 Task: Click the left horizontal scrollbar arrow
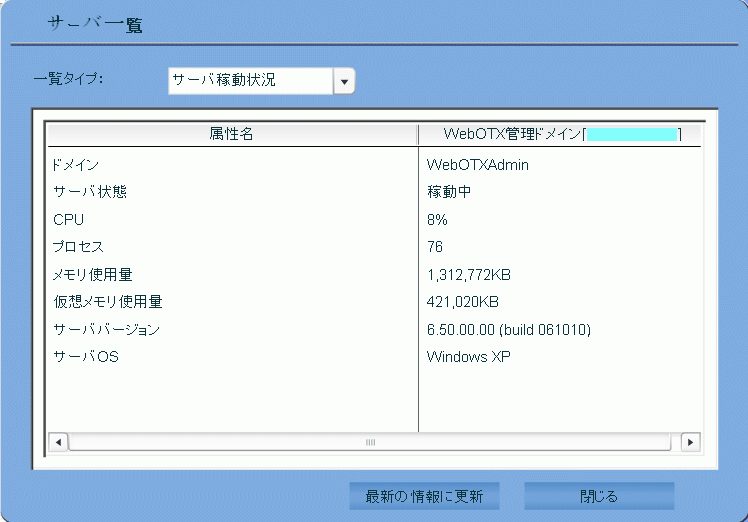click(x=58, y=441)
